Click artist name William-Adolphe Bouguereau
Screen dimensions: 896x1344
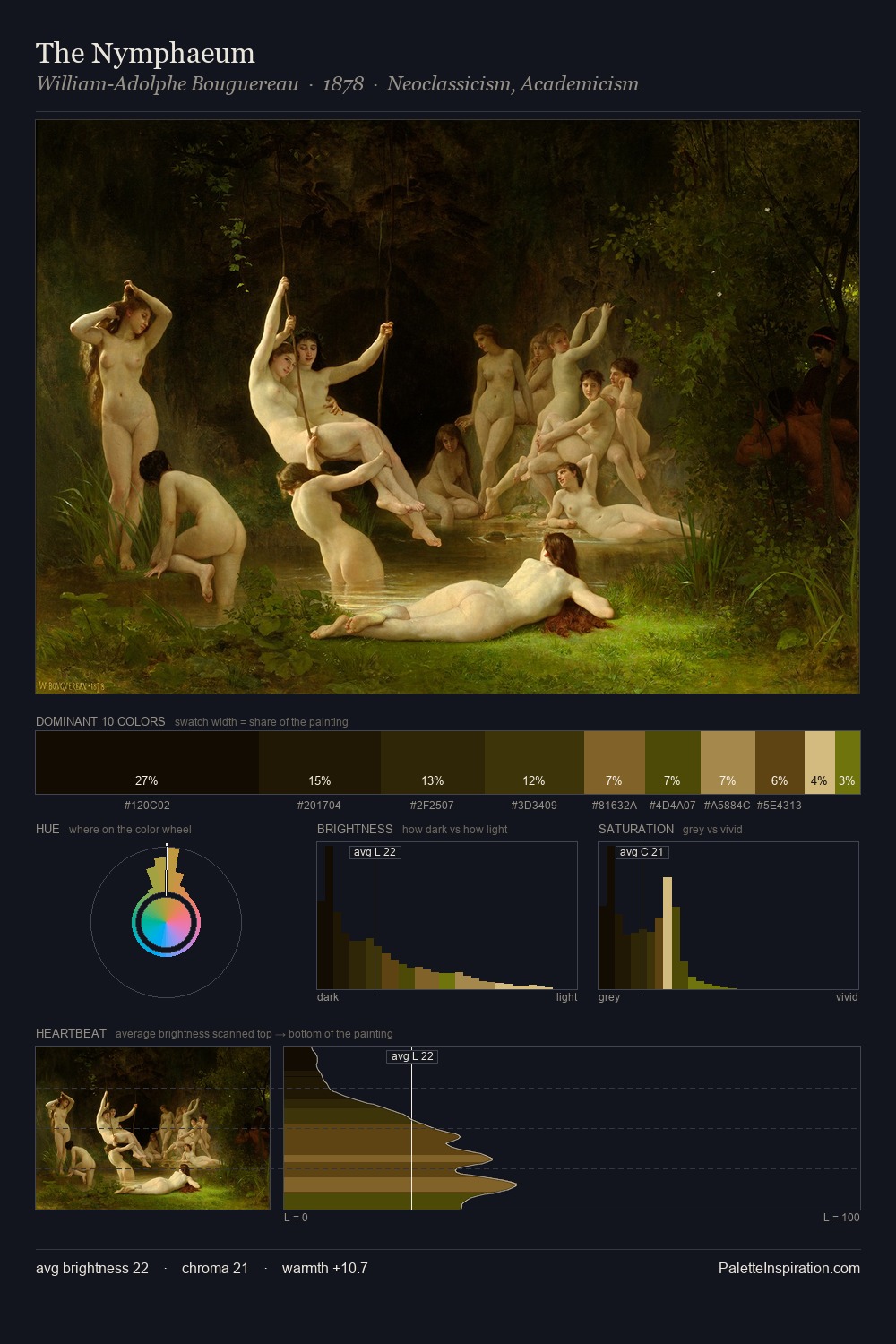[x=167, y=84]
